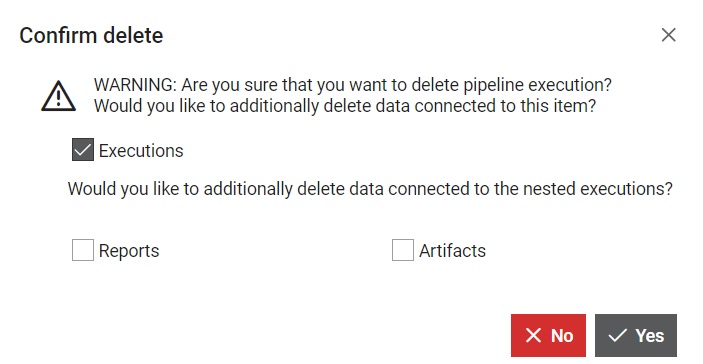Select the Executions label text
Viewport: 703px width, 364px height.
(141, 151)
